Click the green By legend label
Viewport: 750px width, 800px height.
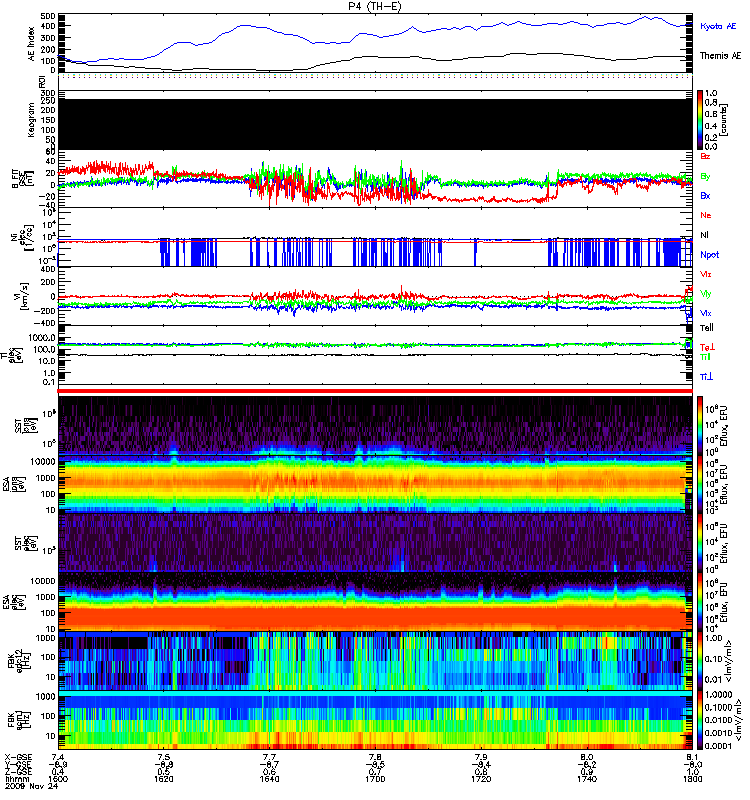pos(705,176)
